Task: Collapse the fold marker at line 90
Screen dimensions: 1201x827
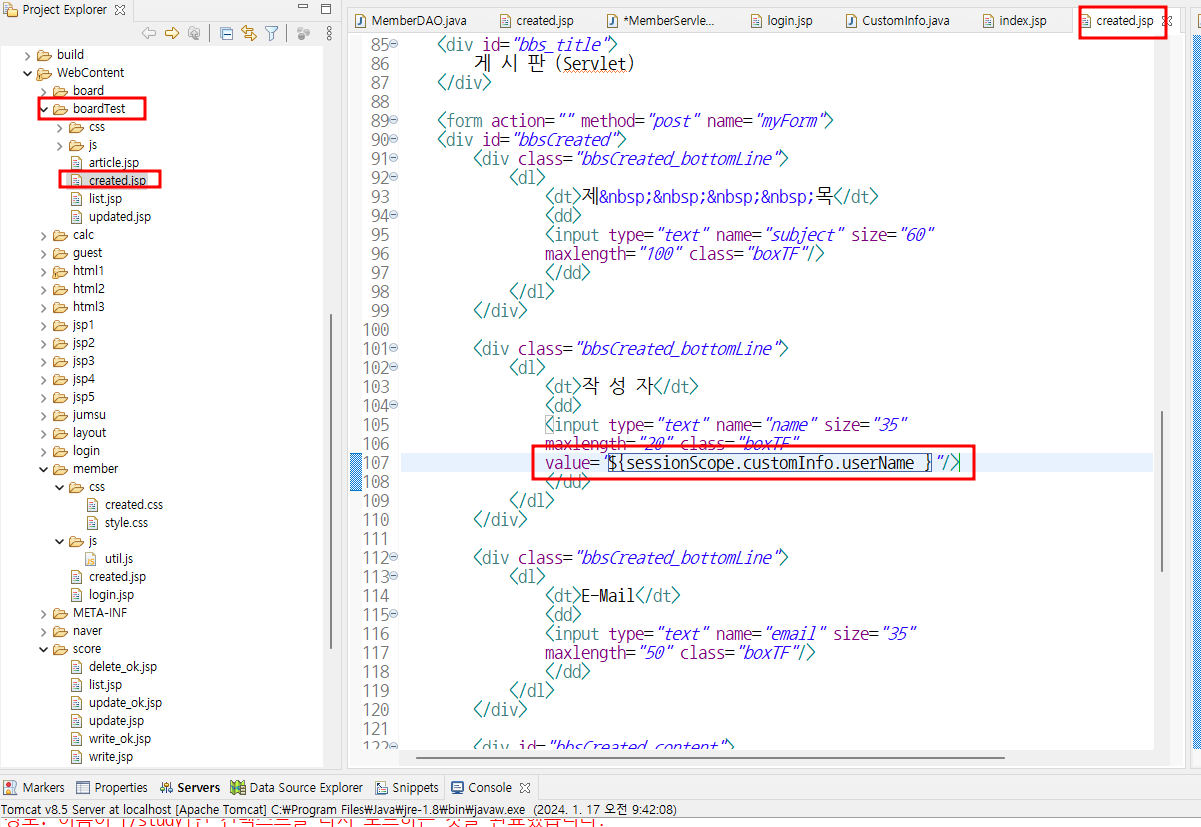Action: tap(393, 139)
